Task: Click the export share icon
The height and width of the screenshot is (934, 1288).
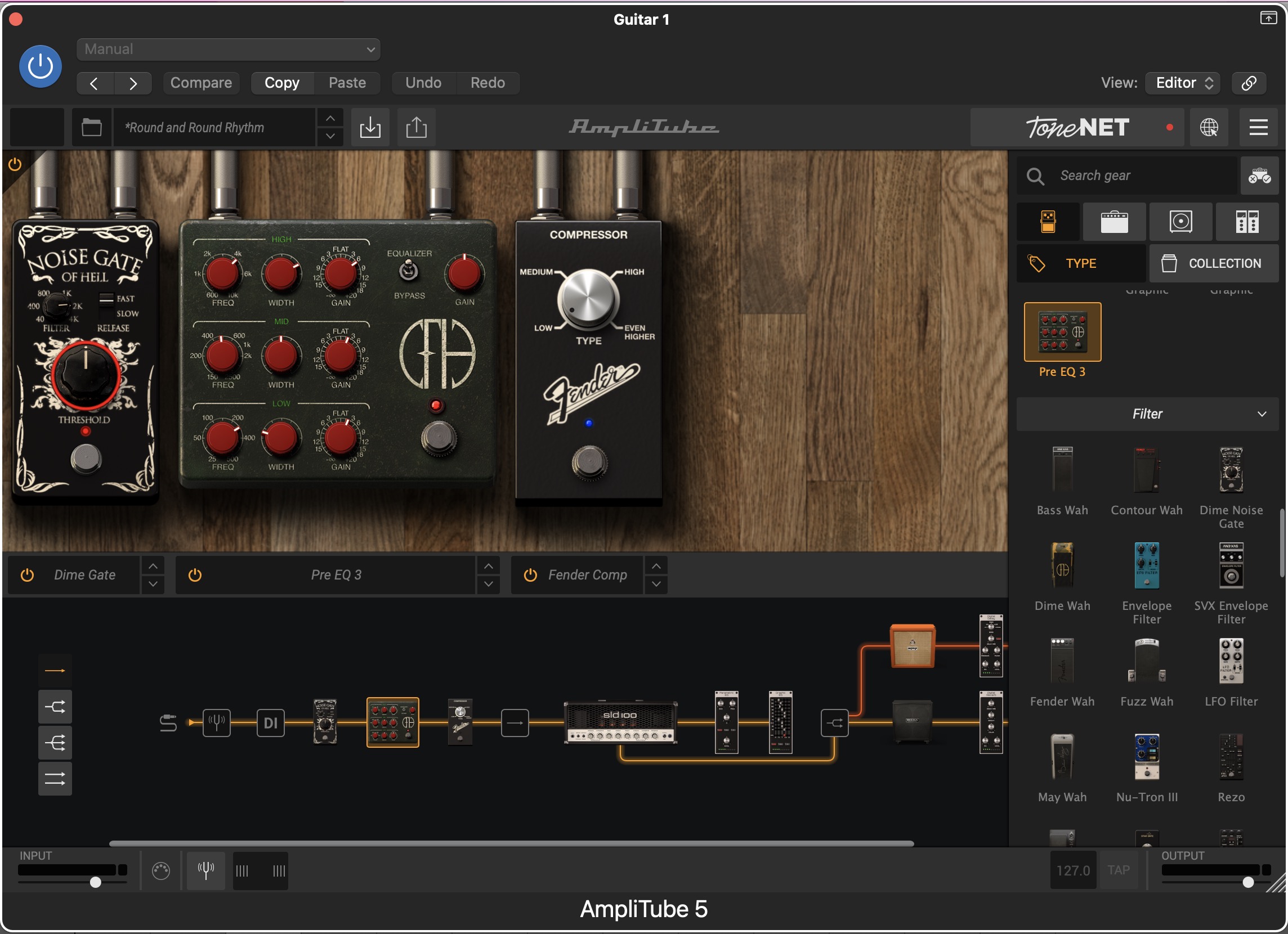Action: coord(416,127)
